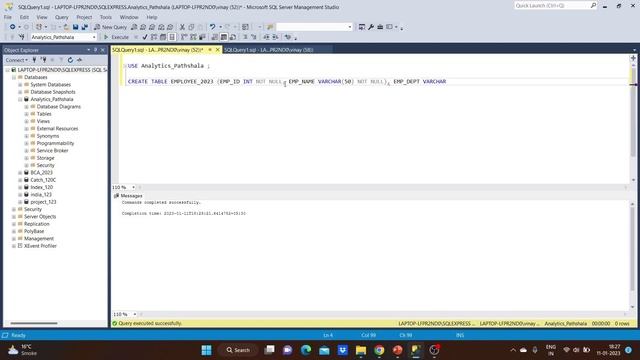Click the New Query toolbar button
640x360 pixels.
[111, 27]
